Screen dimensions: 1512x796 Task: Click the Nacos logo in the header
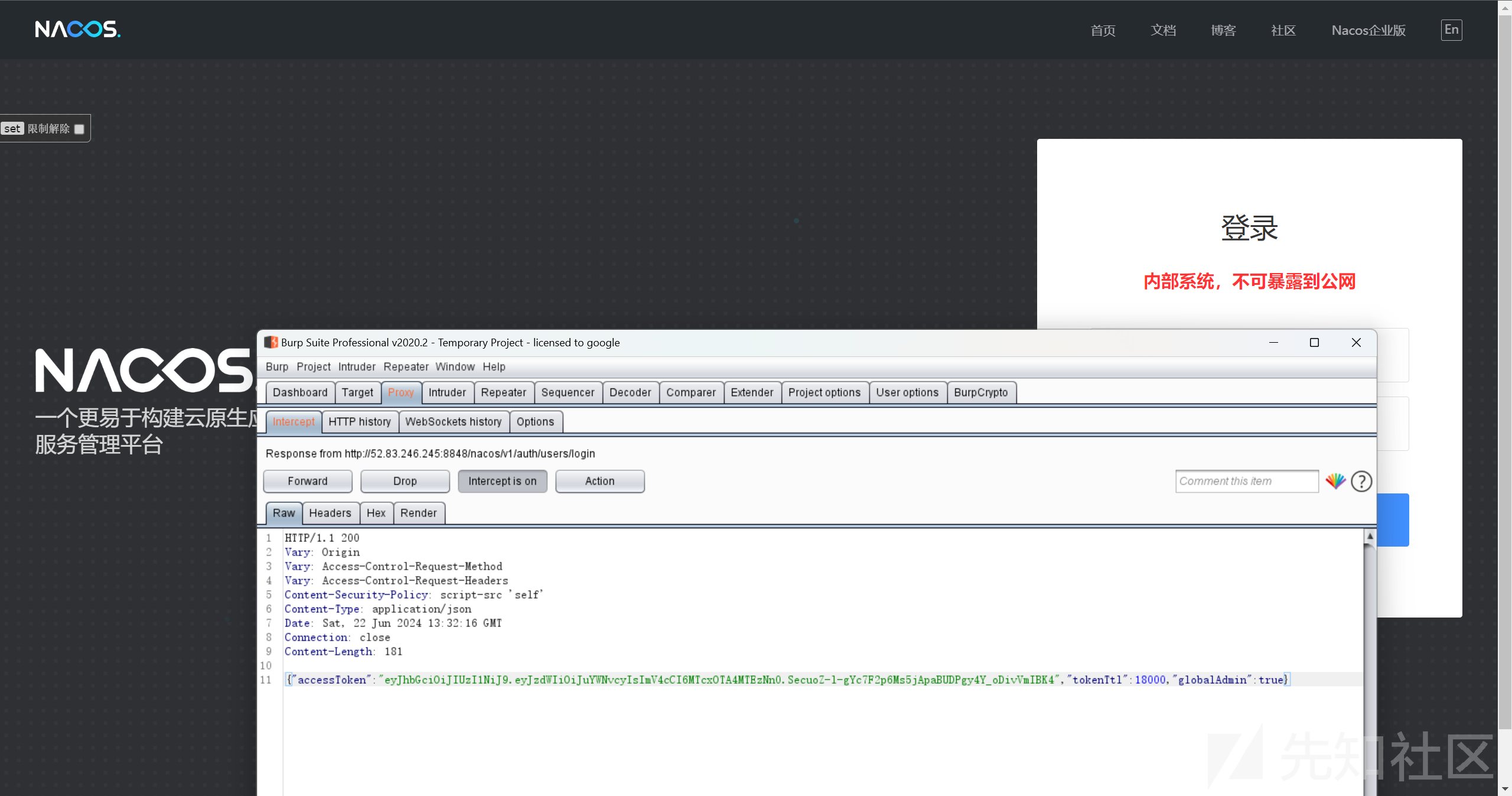tap(77, 29)
